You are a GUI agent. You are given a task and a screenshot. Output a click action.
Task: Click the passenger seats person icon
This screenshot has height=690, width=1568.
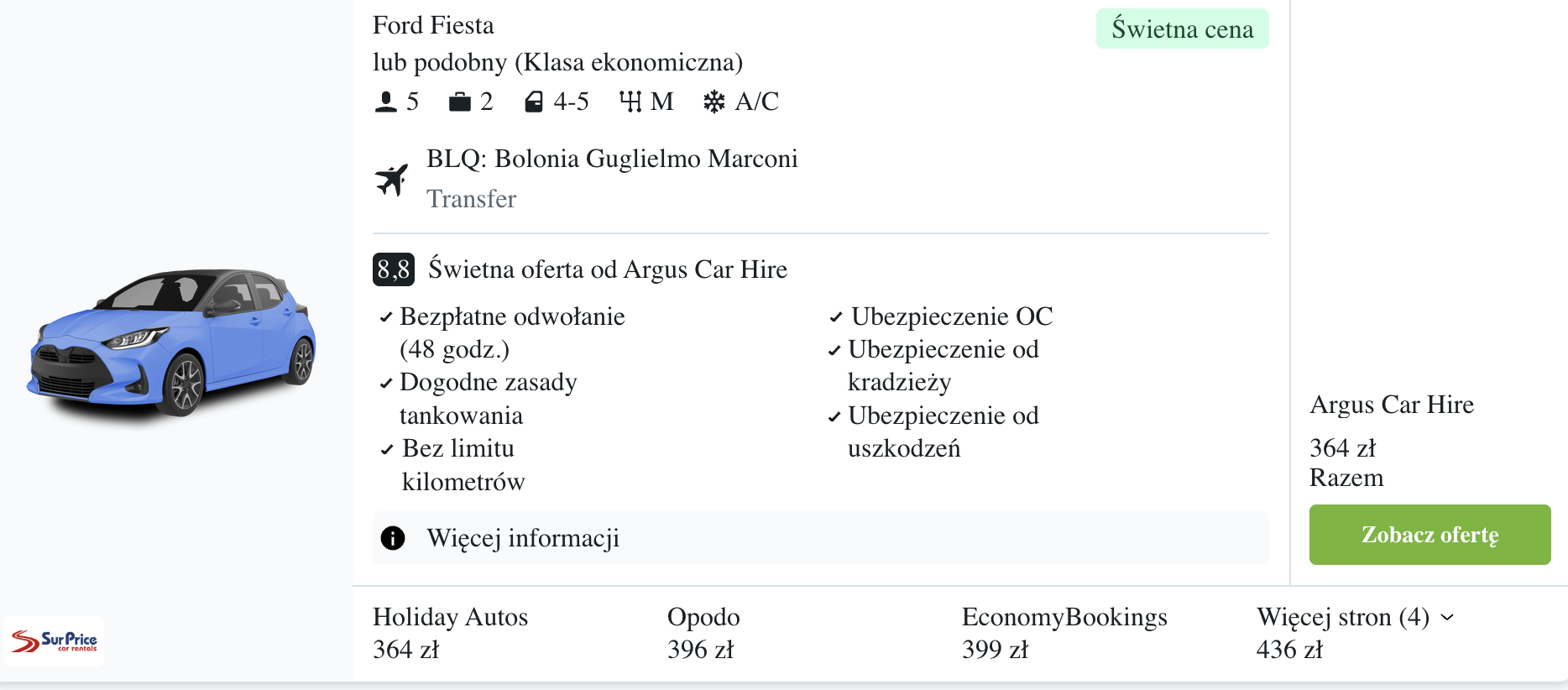pos(385,102)
